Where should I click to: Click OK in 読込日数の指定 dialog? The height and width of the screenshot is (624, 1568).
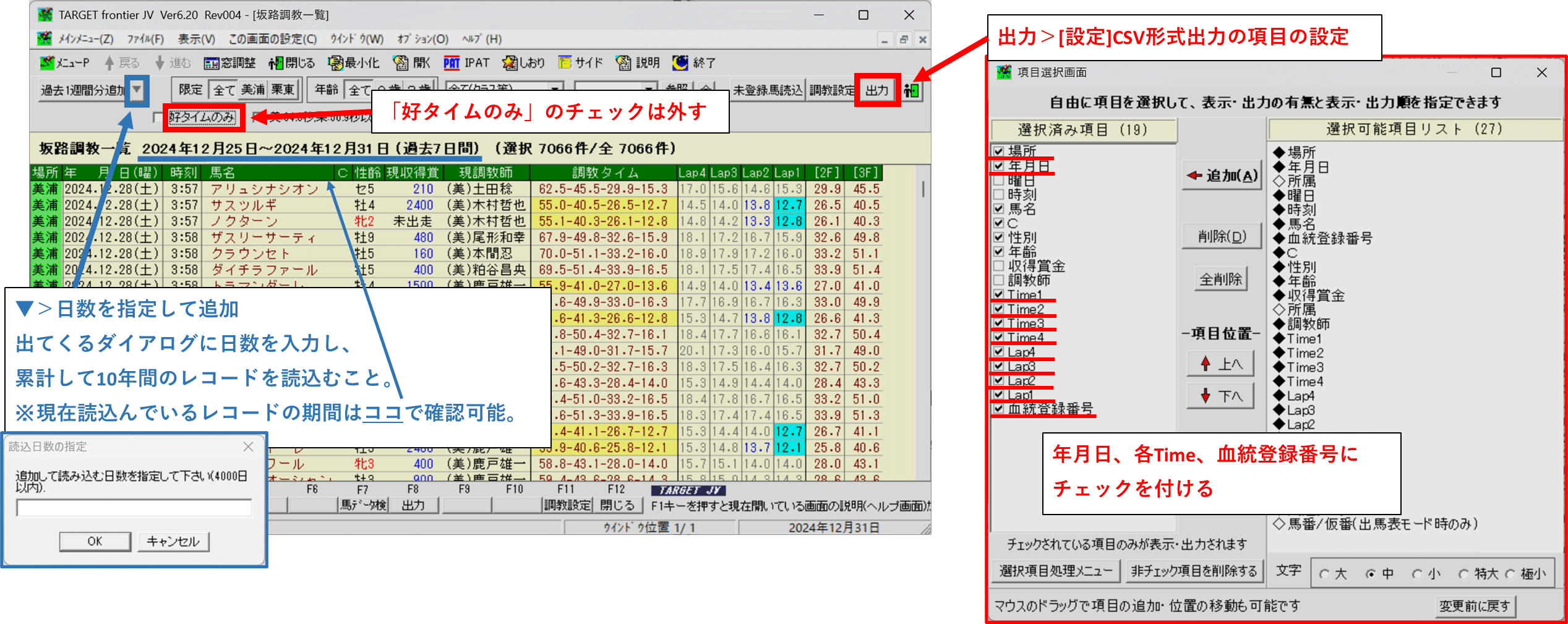(x=95, y=542)
